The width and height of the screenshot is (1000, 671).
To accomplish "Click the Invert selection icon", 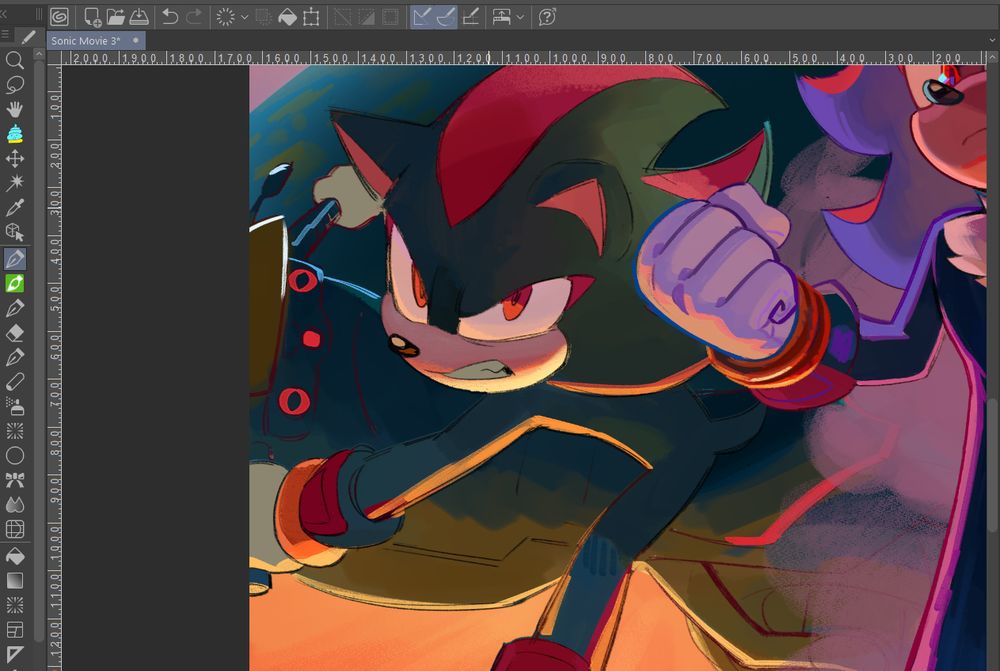I will pyautogui.click(x=367, y=17).
